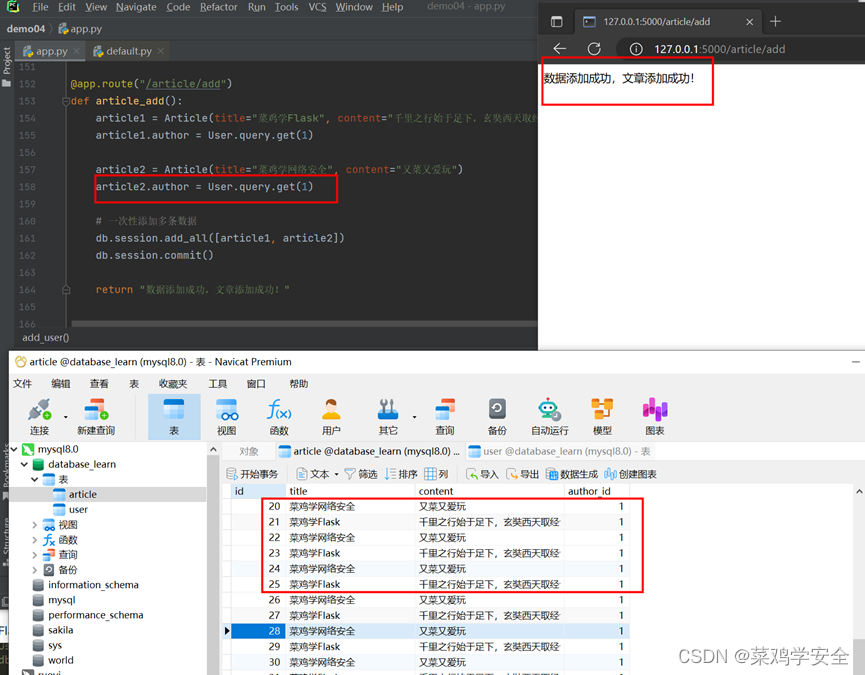Open Navicat 收藏夹 menu
Screen dimensions: 865x675
point(173,384)
